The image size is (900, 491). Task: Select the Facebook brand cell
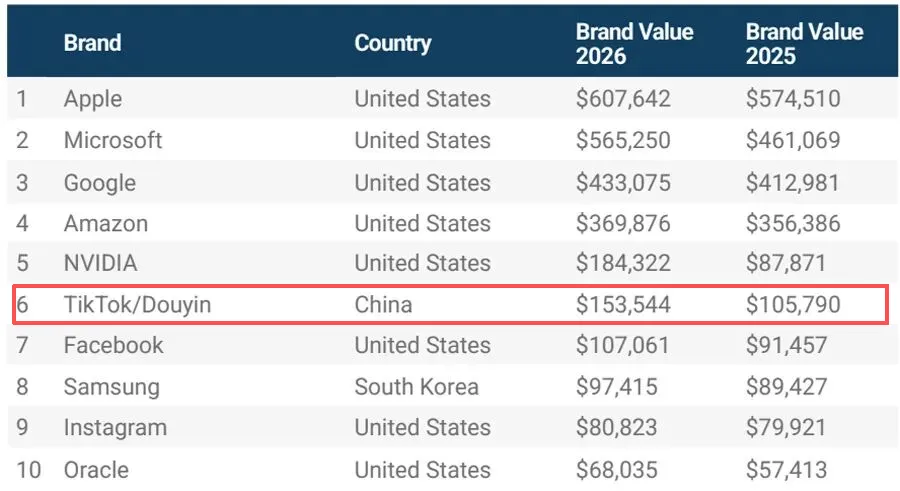click(x=113, y=346)
